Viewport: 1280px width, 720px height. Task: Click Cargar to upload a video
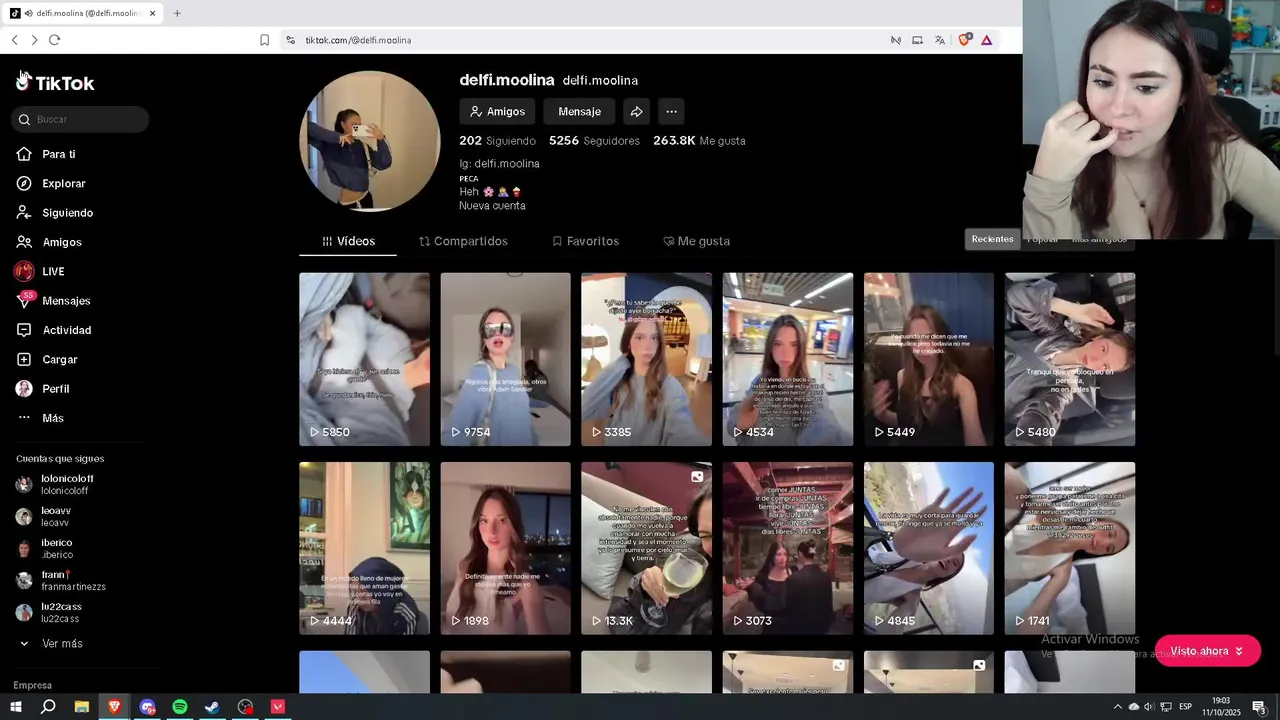(x=59, y=359)
